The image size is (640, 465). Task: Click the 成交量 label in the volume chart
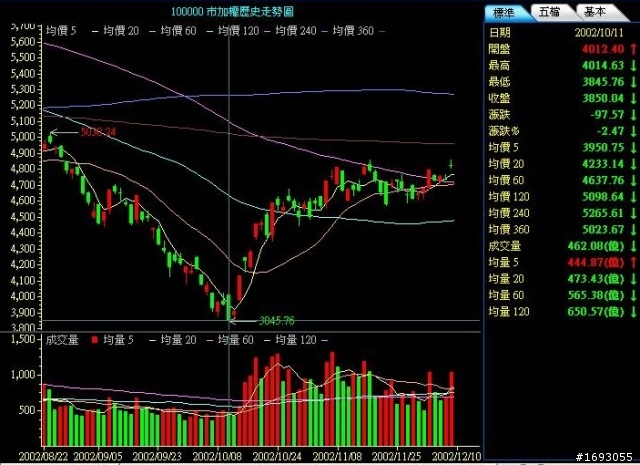(62, 340)
